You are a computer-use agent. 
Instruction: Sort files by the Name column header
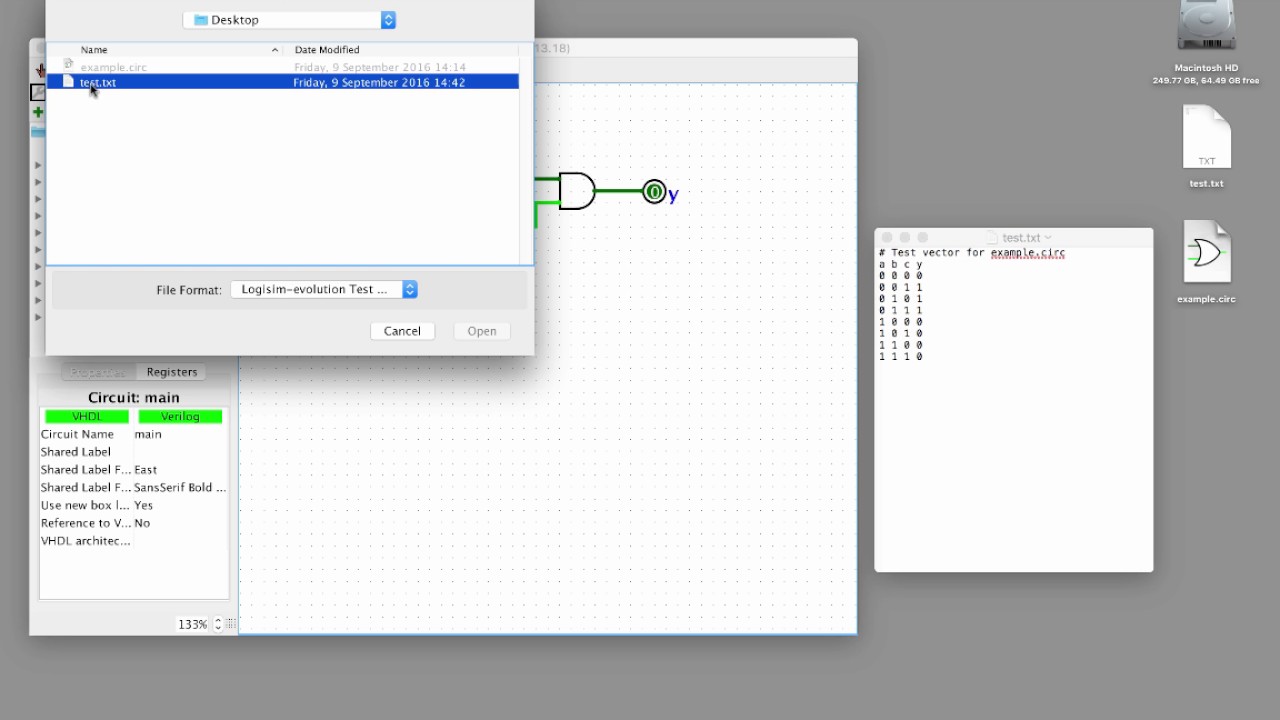point(165,50)
